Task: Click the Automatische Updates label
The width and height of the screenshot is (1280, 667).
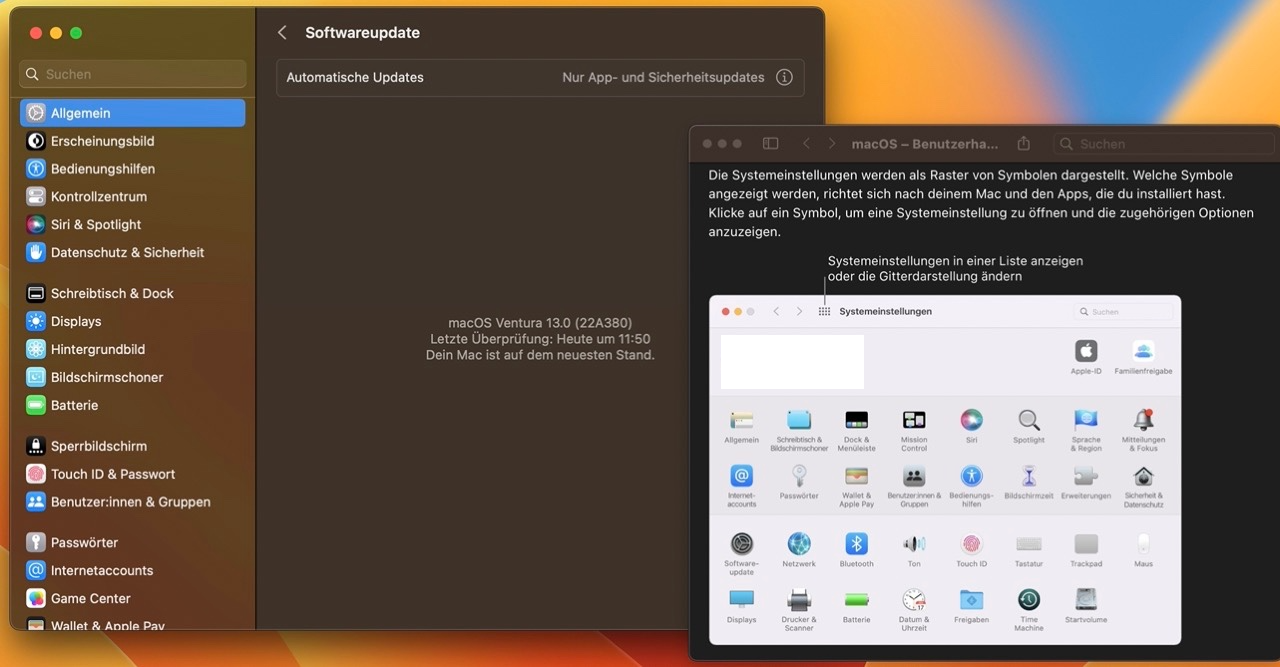Action: click(355, 77)
